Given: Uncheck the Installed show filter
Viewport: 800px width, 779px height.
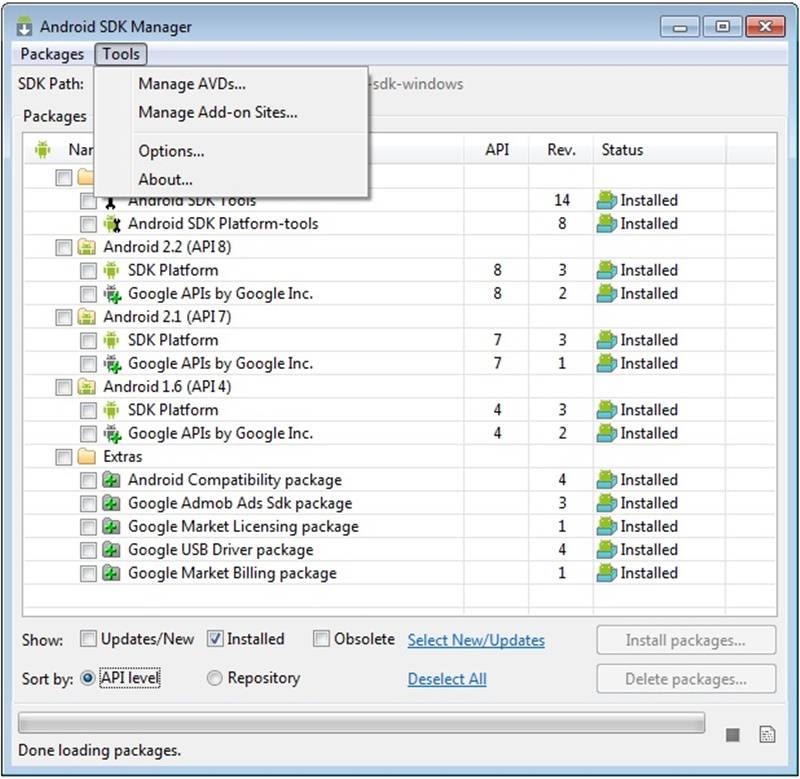Looking at the screenshot, I should pyautogui.click(x=215, y=639).
